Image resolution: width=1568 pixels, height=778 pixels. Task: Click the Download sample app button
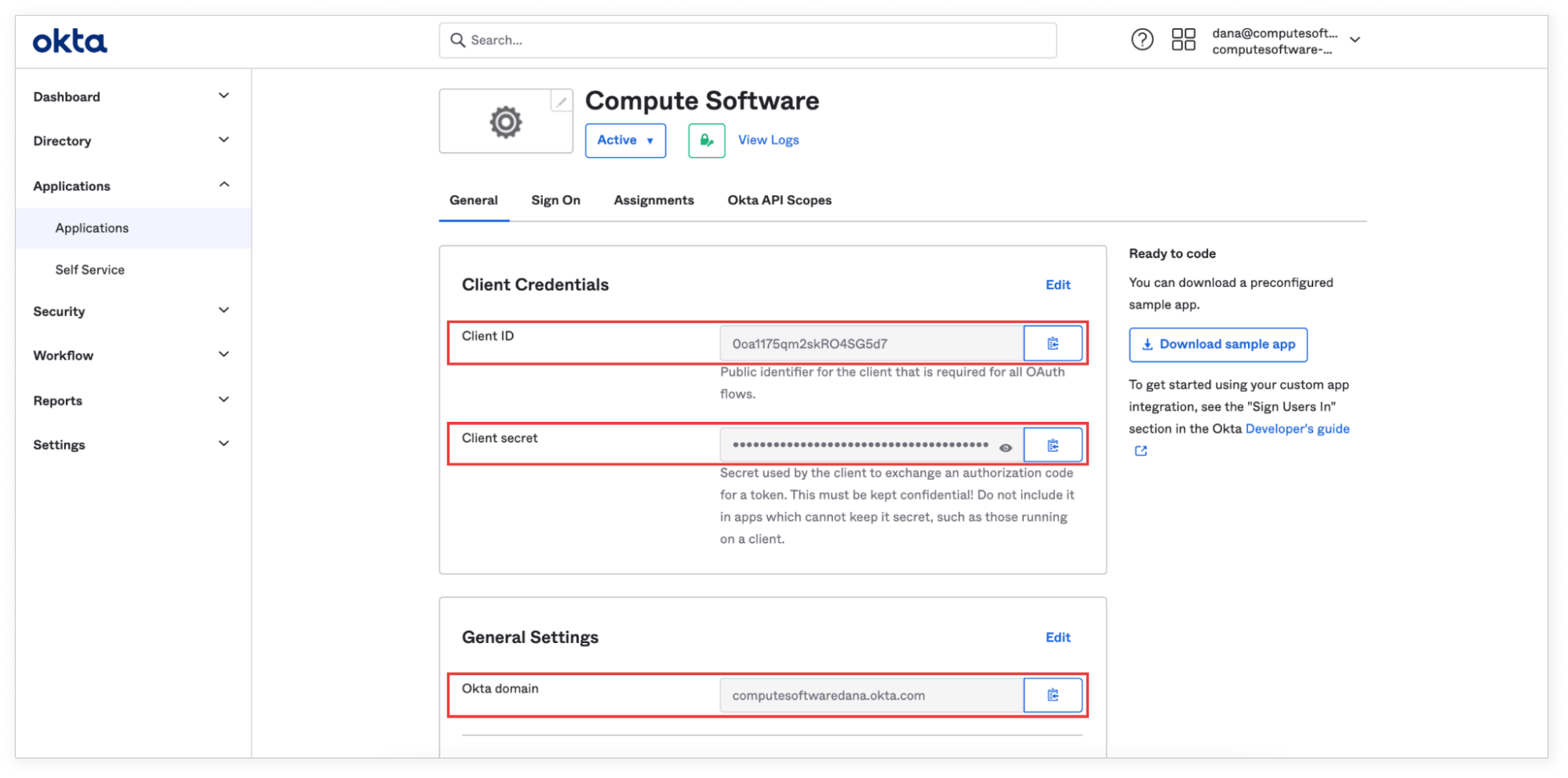point(1217,344)
